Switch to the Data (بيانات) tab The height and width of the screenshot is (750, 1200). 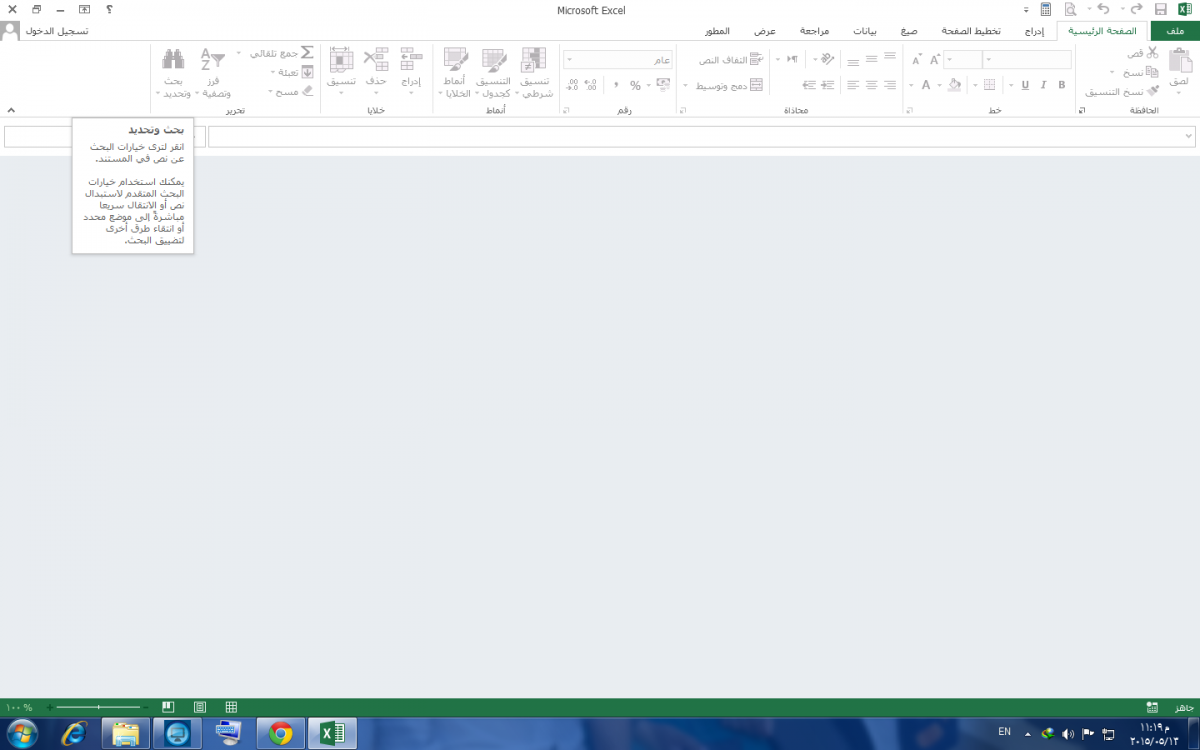coord(865,31)
